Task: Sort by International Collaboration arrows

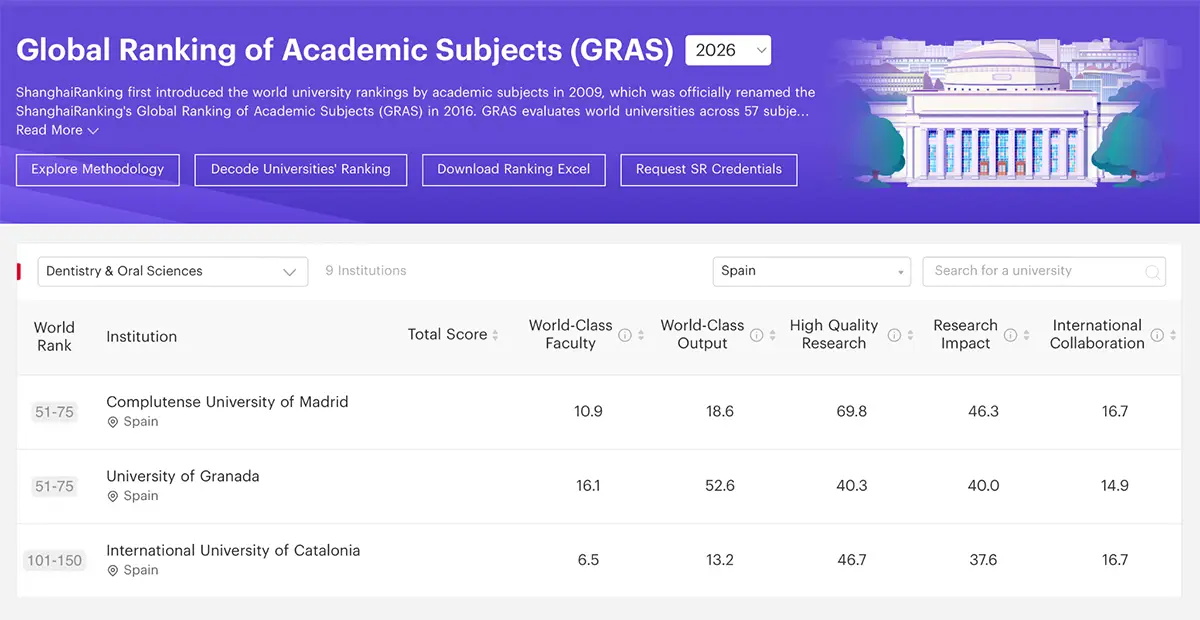Action: tap(1173, 335)
